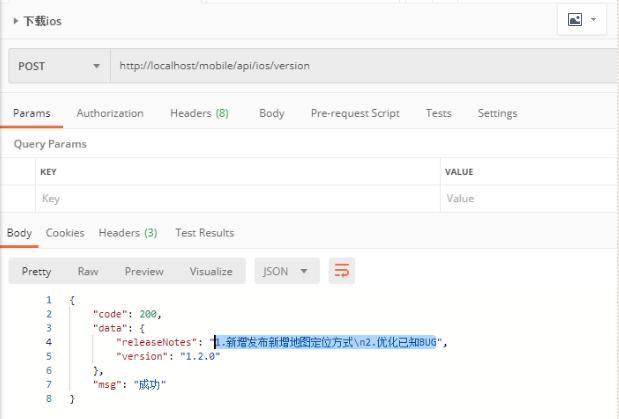Open the JSON format dropdown
Screen dimensions: 619x419
coord(287,271)
